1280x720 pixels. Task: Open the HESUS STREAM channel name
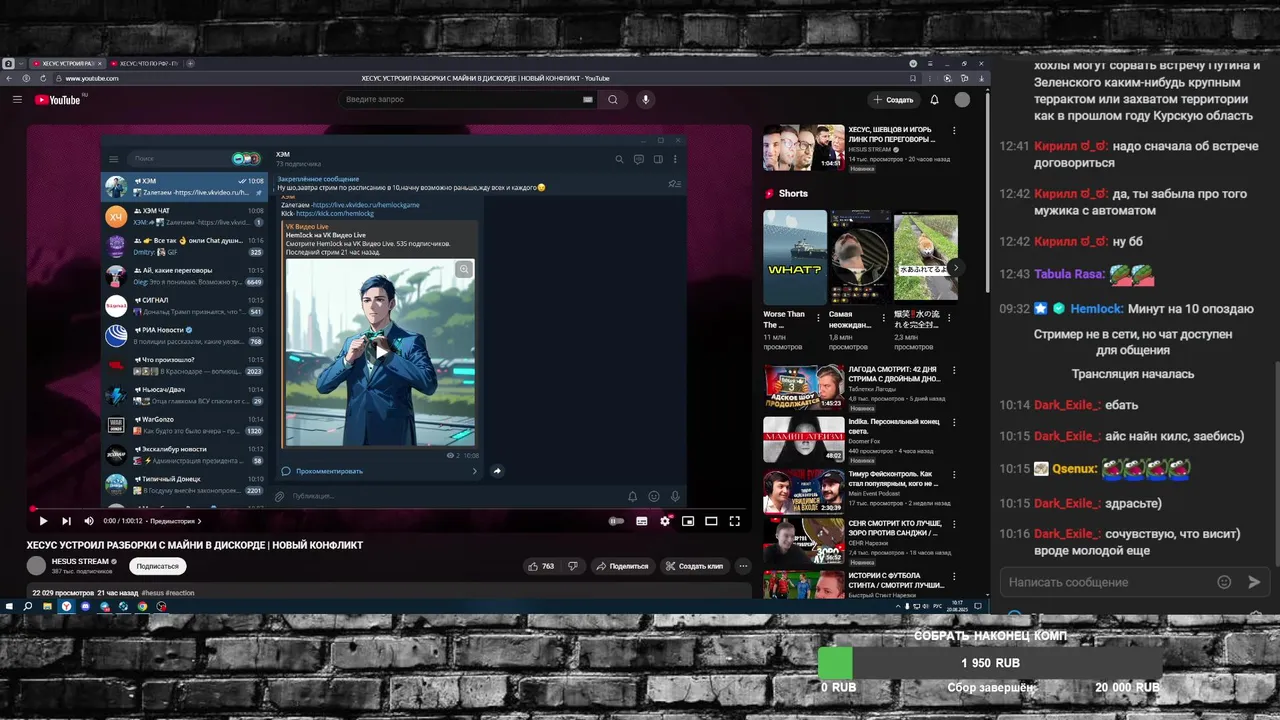click(x=80, y=561)
